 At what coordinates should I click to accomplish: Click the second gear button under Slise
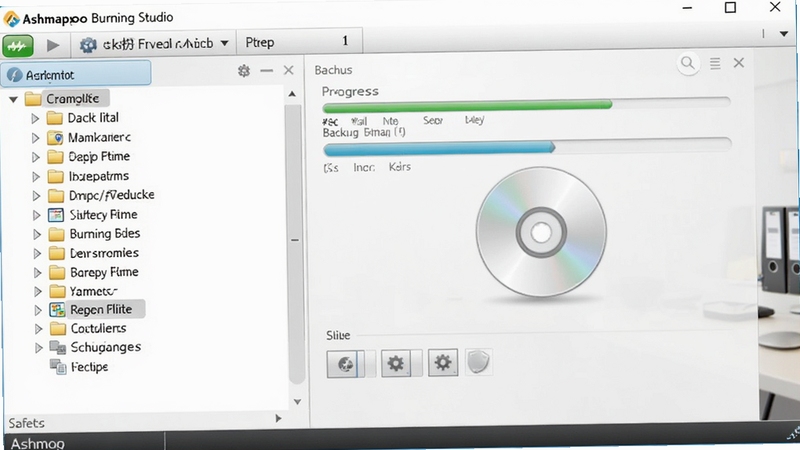point(443,363)
